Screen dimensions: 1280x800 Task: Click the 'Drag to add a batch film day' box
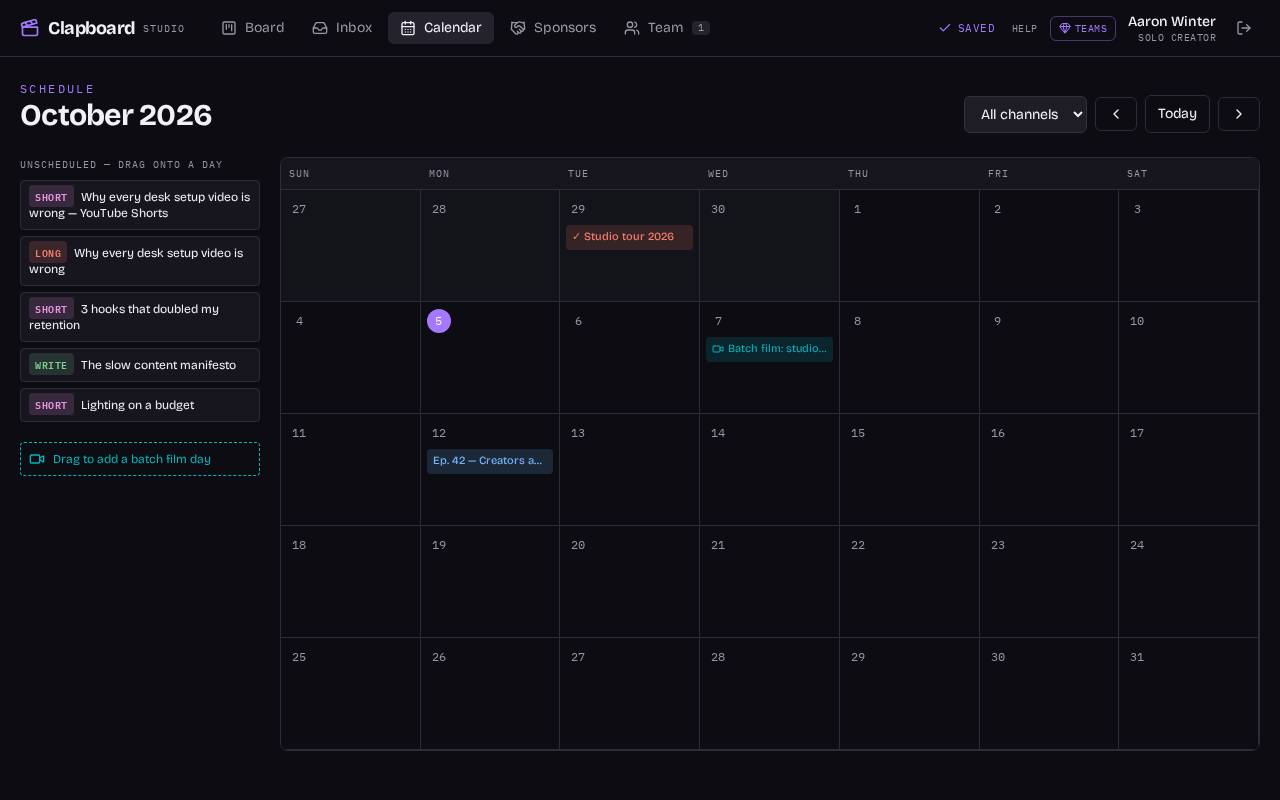coord(140,459)
